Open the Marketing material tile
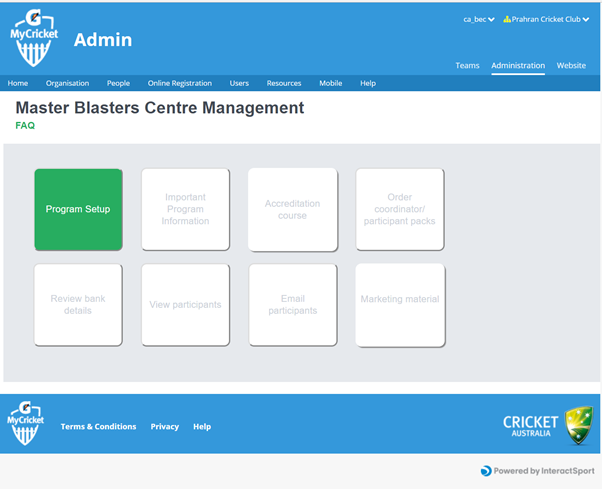Image resolution: width=602 pixels, height=489 pixels. click(x=400, y=305)
